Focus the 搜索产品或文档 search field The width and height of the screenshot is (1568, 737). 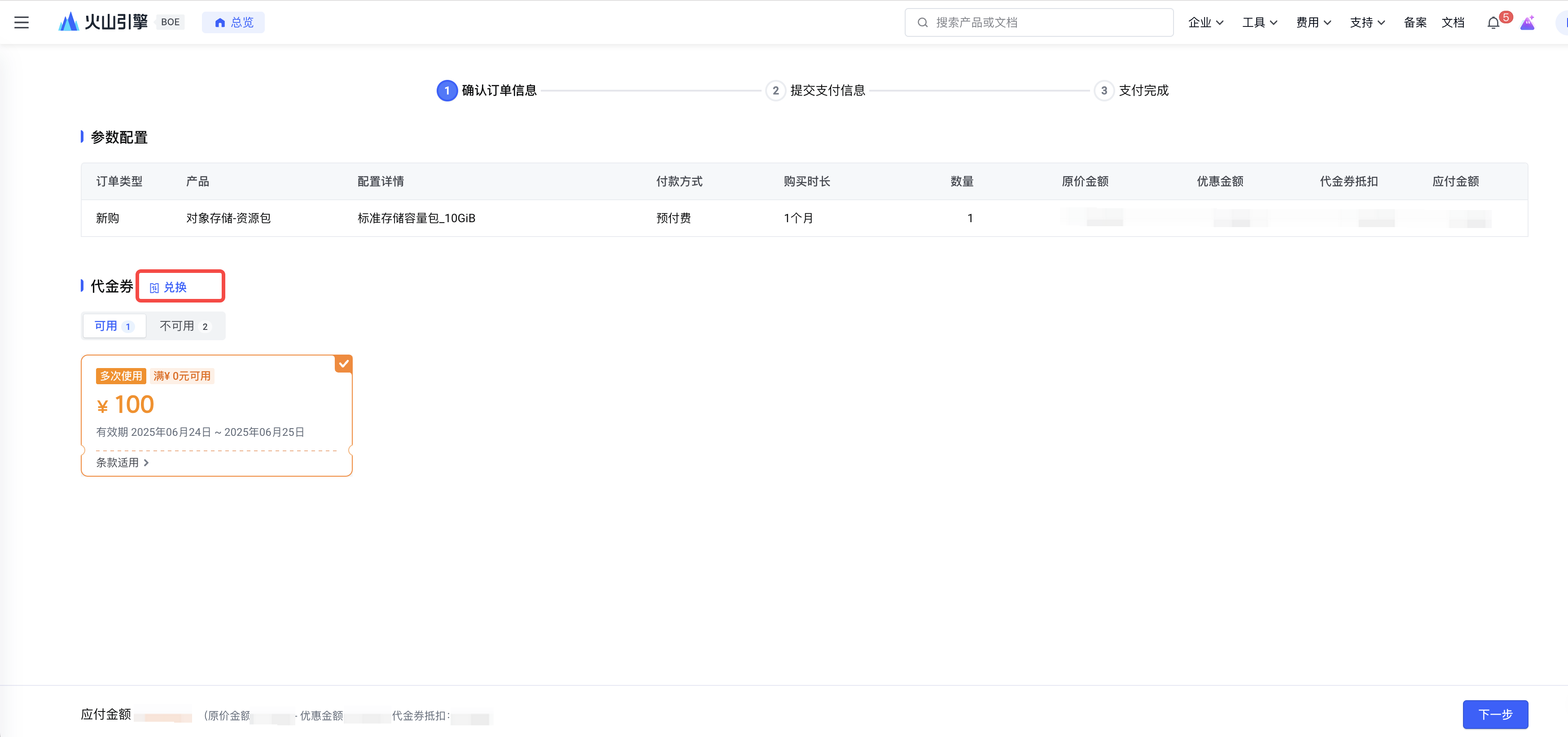pos(1038,22)
